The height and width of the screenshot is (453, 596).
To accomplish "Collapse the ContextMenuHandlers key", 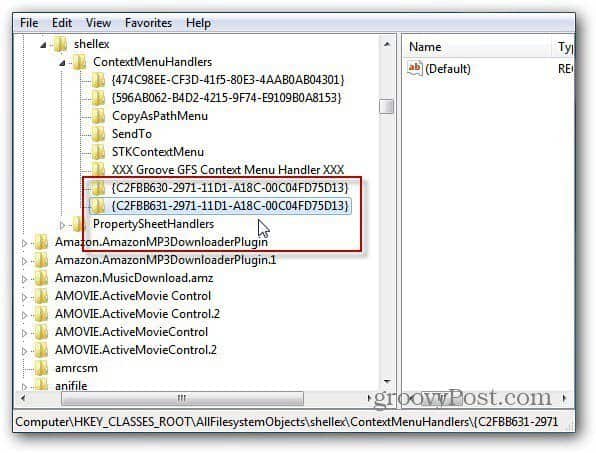I will click(x=62, y=63).
